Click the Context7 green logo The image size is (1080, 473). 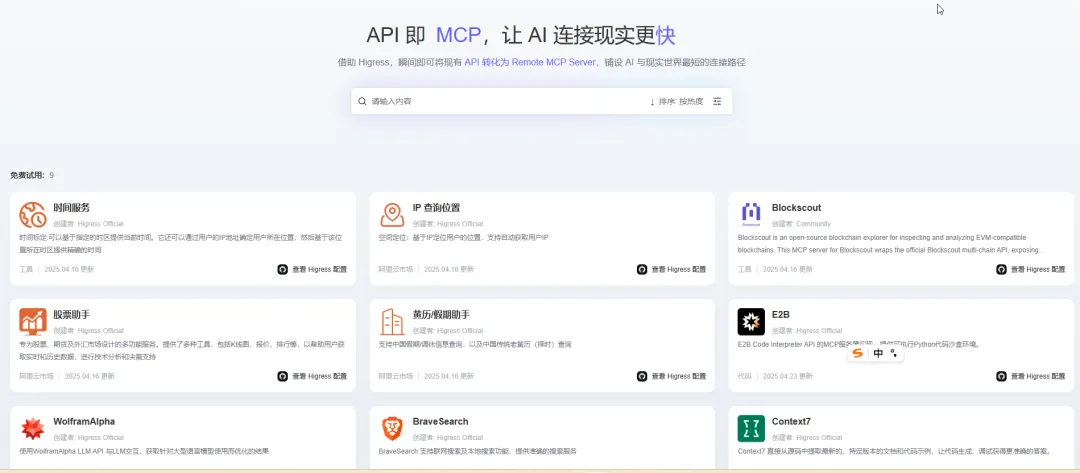(751, 428)
